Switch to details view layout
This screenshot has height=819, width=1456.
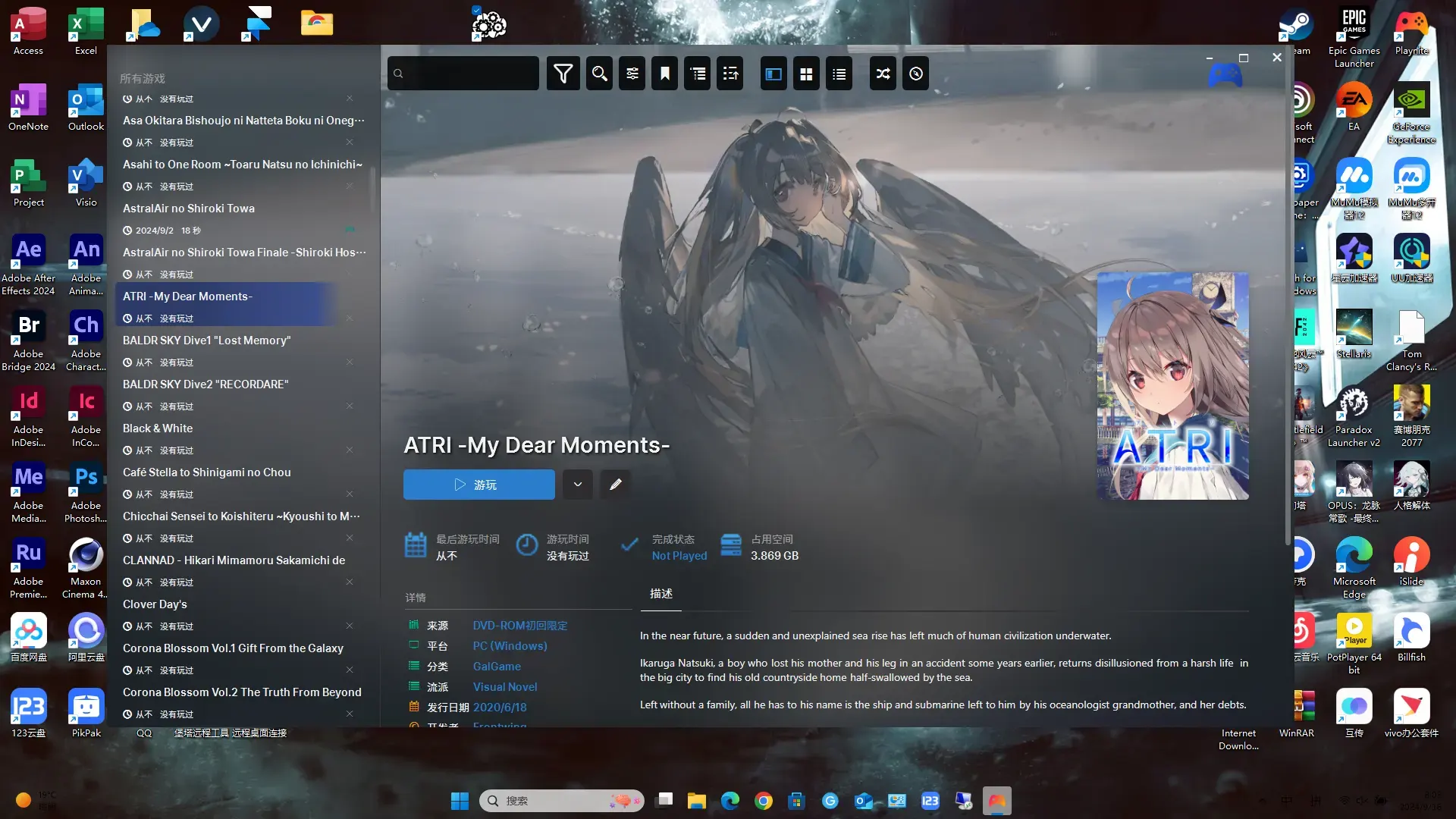[x=773, y=74]
